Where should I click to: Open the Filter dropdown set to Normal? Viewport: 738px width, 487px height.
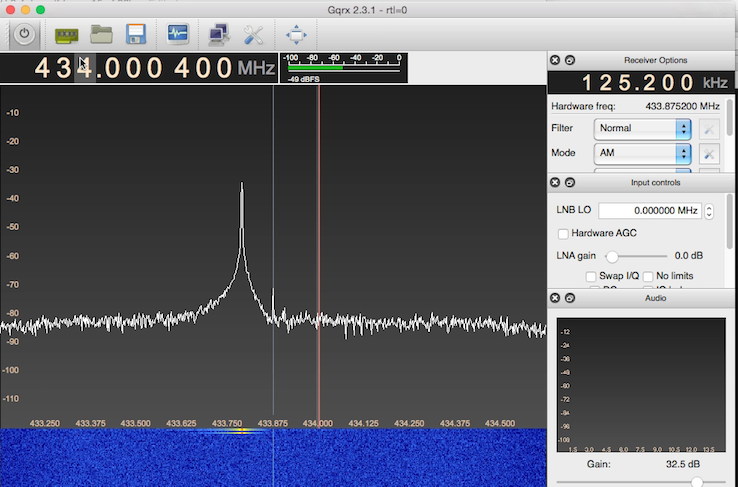(x=642, y=128)
